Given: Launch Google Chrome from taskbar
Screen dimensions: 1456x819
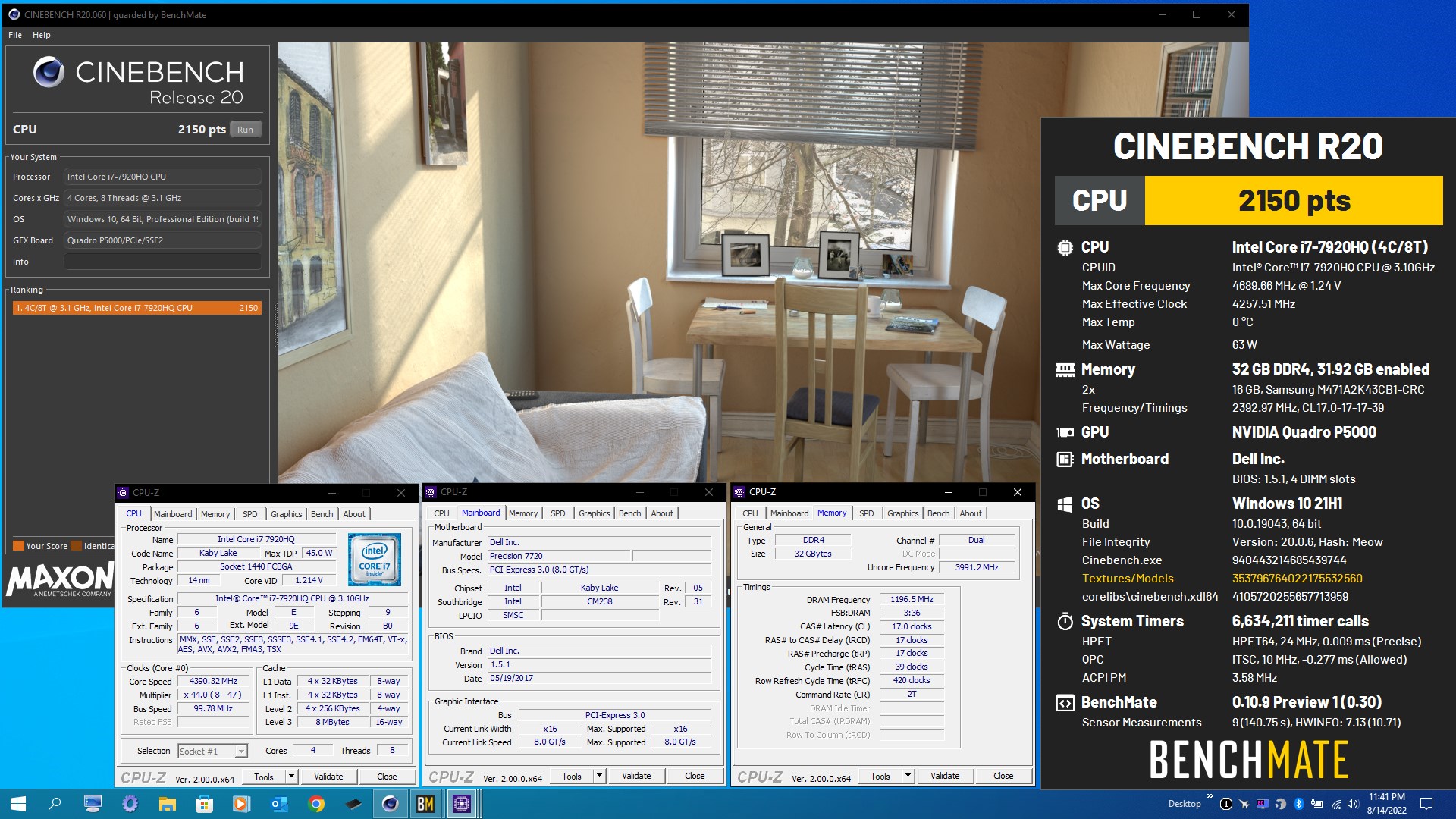Looking at the screenshot, I should 316,804.
